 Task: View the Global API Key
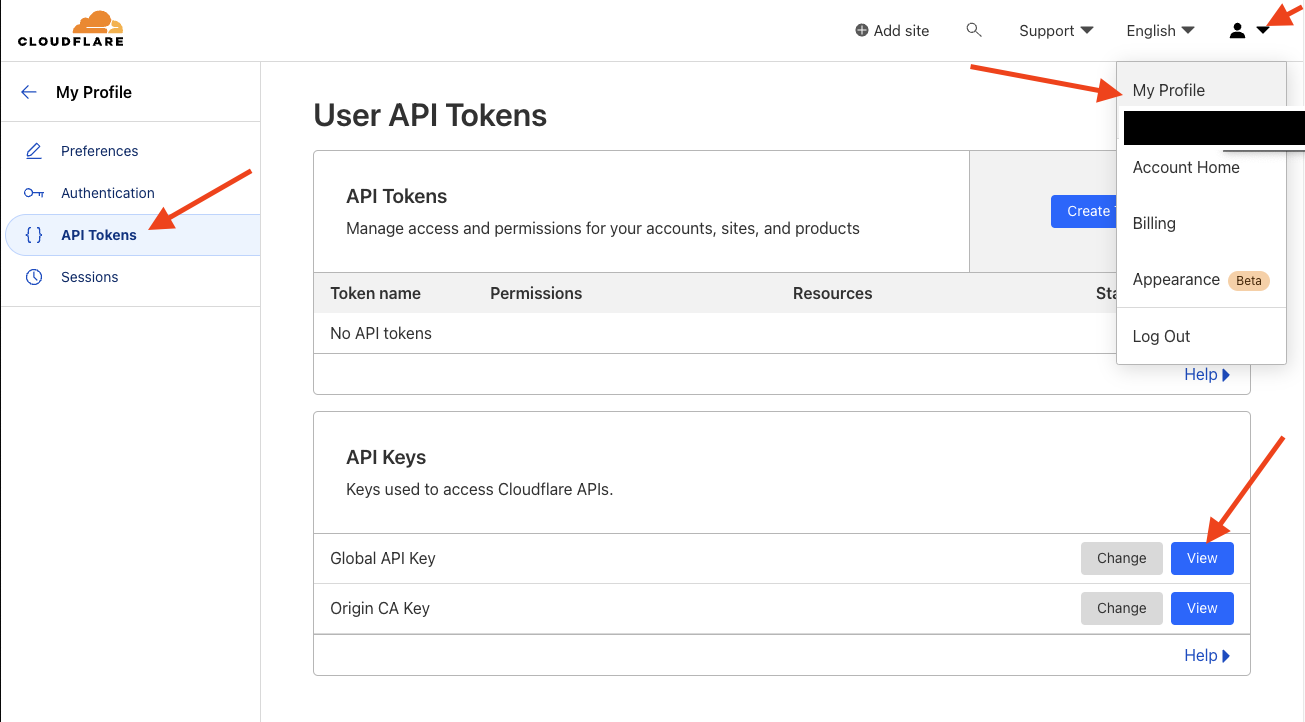1202,558
